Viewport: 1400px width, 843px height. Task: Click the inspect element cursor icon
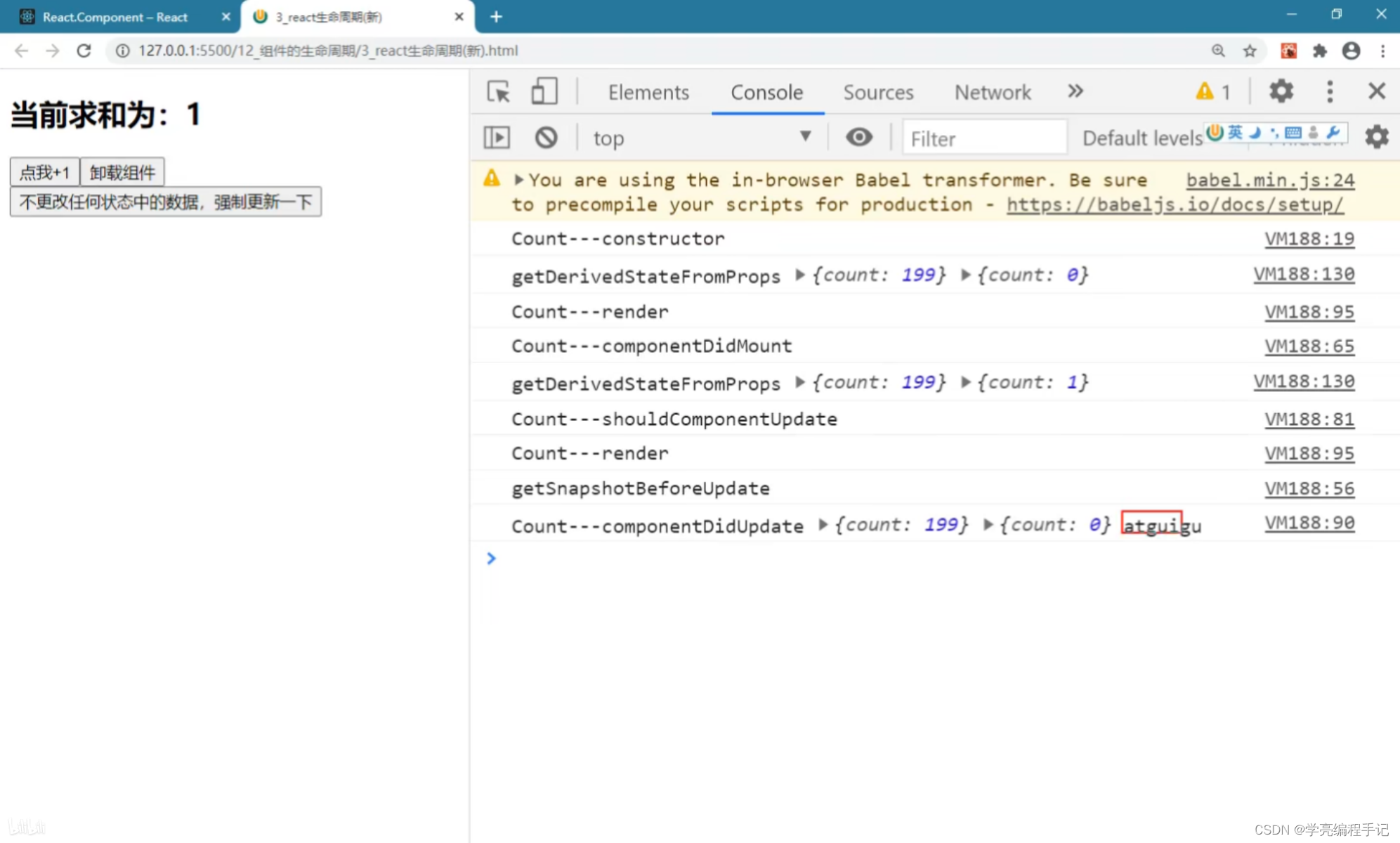coord(498,91)
